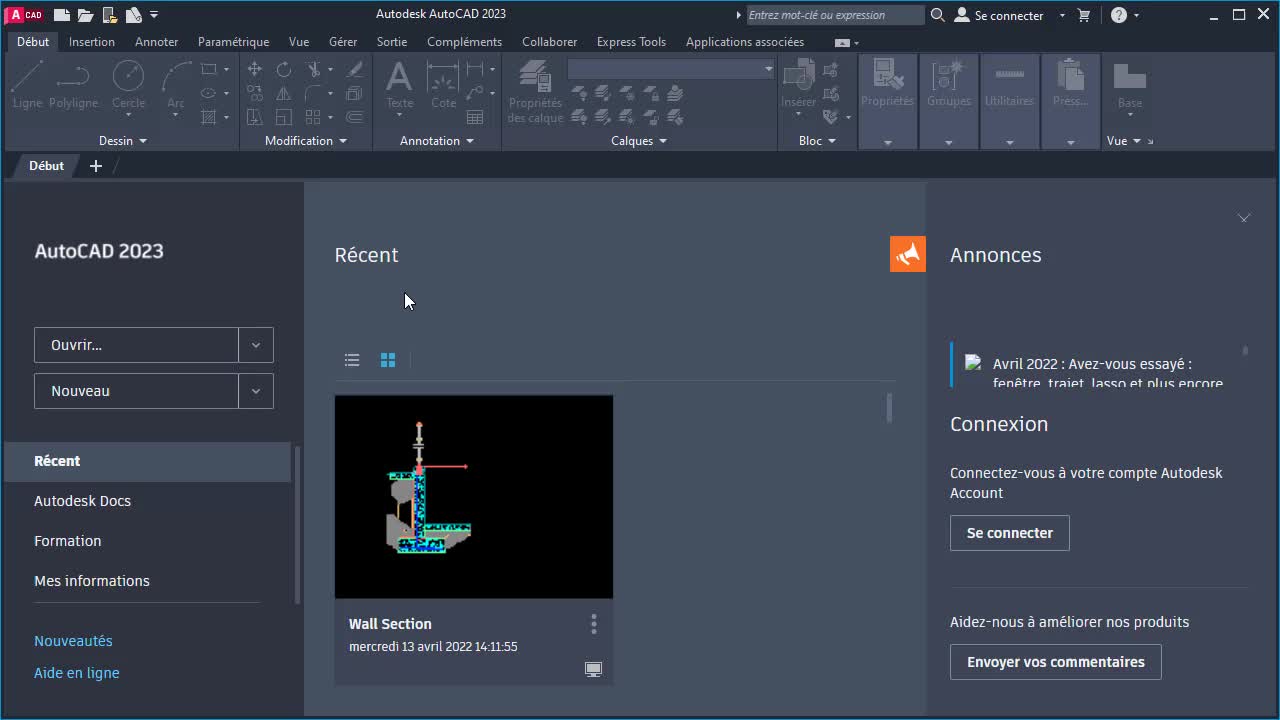Click the Rotate tool icon in Modification

tap(284, 70)
